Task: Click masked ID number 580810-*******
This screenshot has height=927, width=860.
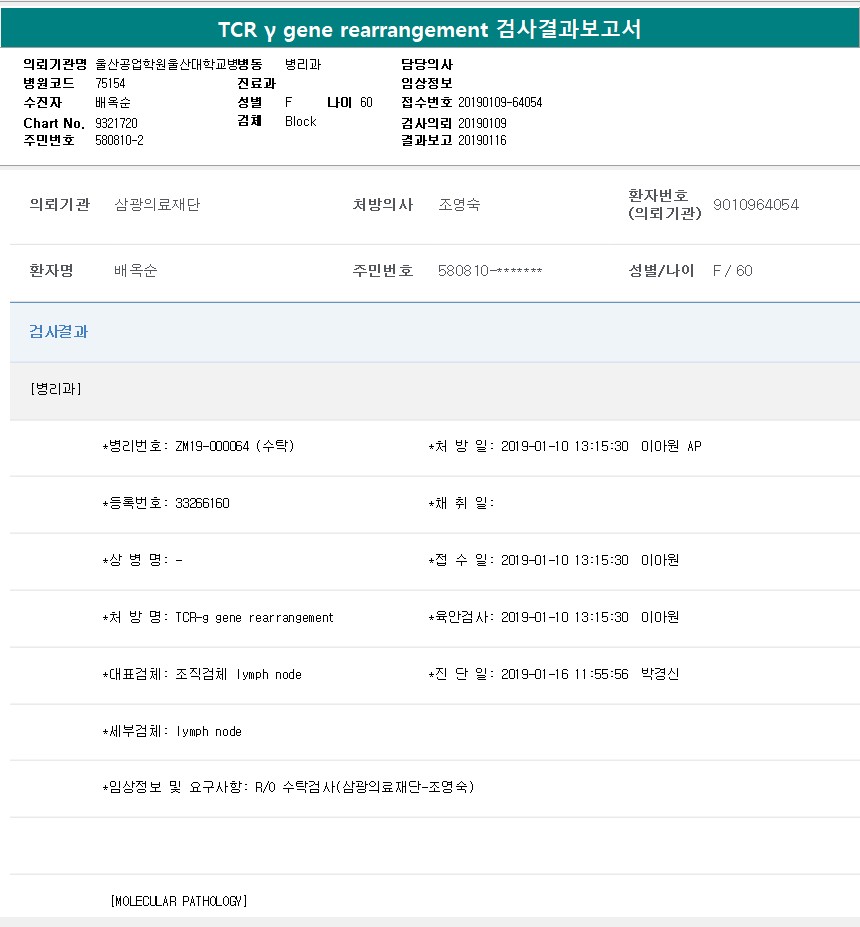Action: click(x=490, y=271)
